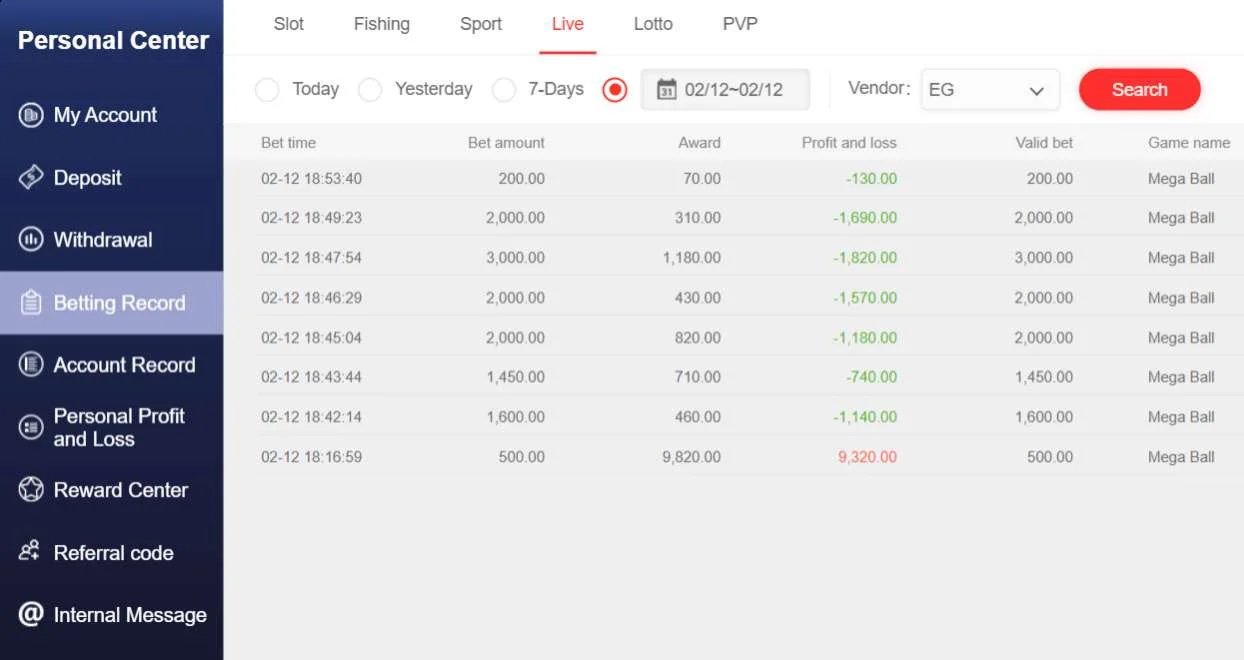Click the Bet time column header
The image size is (1244, 660).
[x=288, y=143]
